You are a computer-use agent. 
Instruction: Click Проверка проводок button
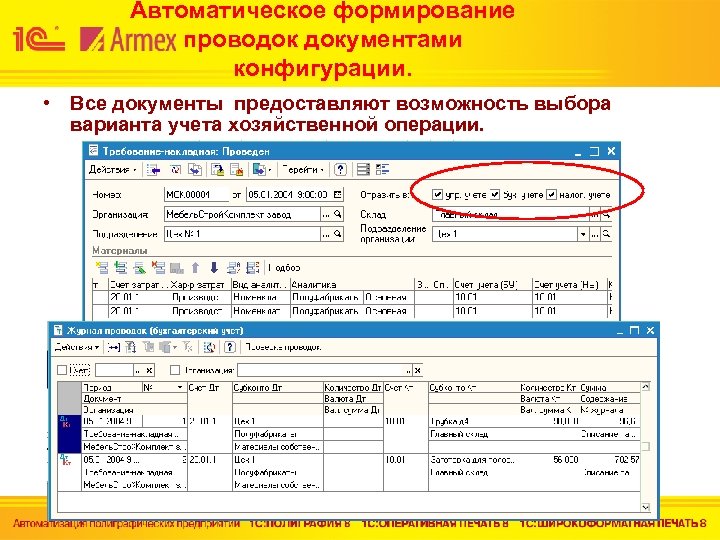coord(283,347)
